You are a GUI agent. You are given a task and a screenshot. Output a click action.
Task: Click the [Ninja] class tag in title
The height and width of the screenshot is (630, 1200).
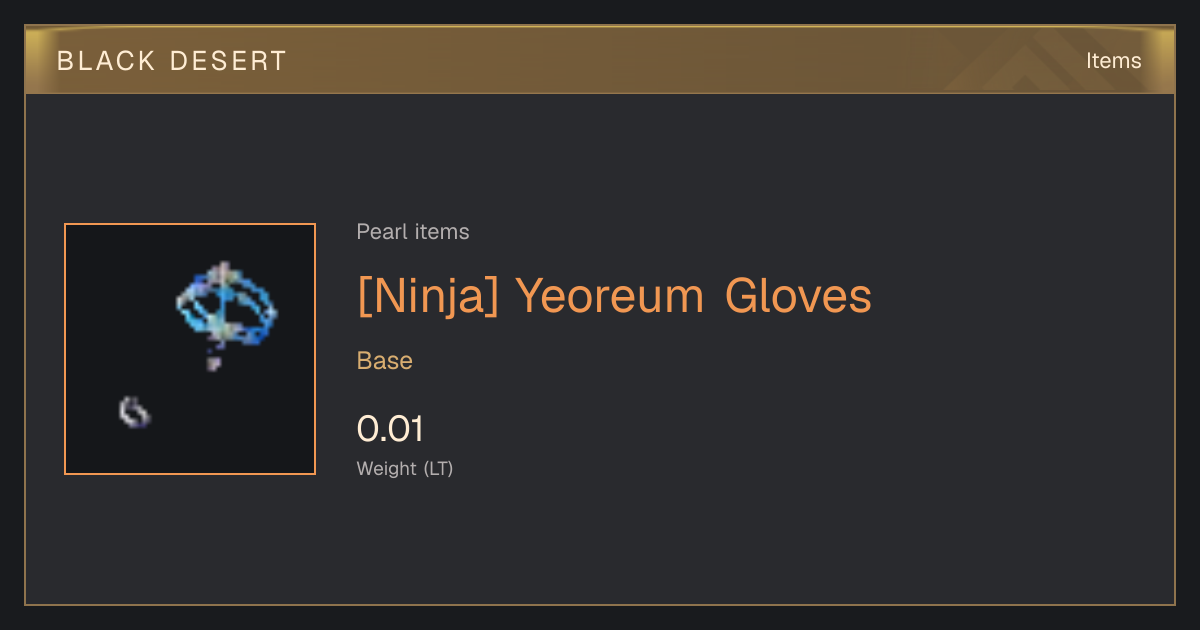point(428,296)
